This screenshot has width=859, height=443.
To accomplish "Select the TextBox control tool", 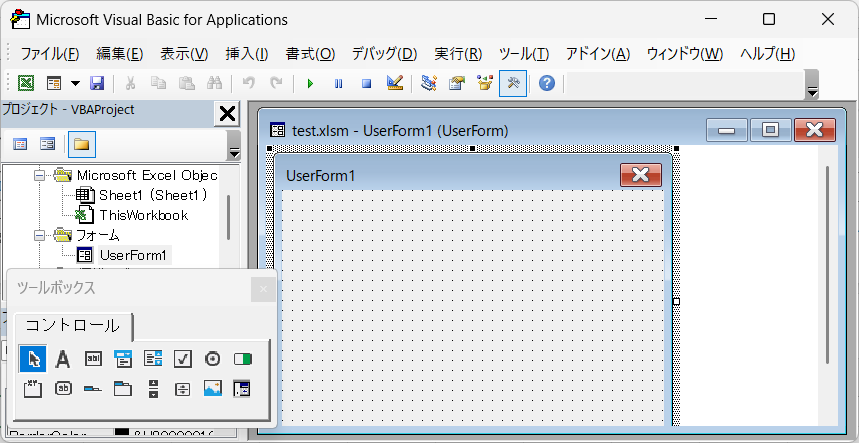I will click(x=93, y=359).
